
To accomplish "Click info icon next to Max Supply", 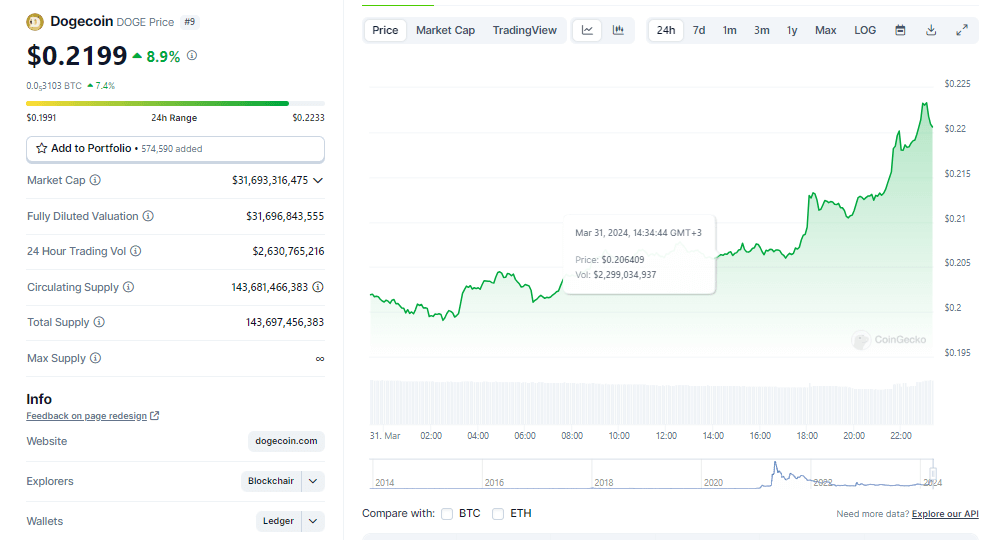I will coord(95,358).
